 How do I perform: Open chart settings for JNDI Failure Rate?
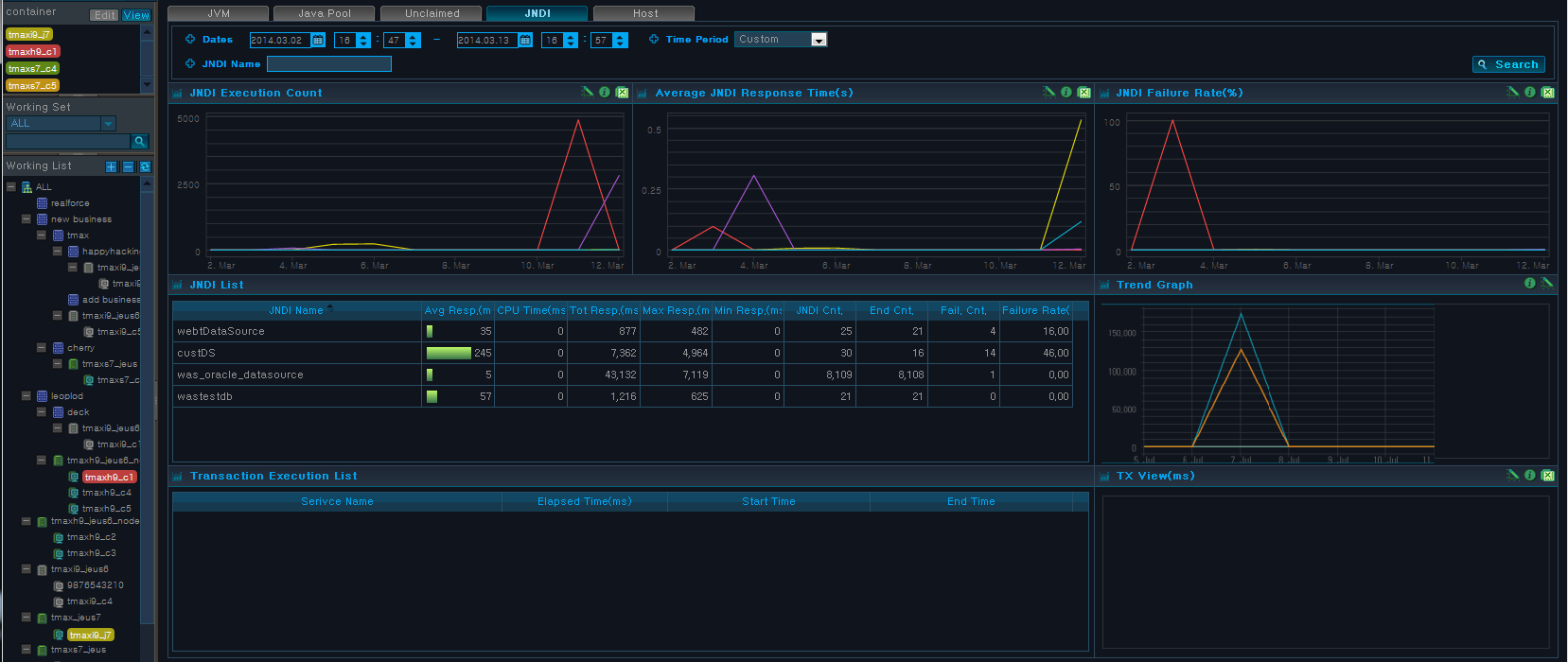click(1513, 92)
